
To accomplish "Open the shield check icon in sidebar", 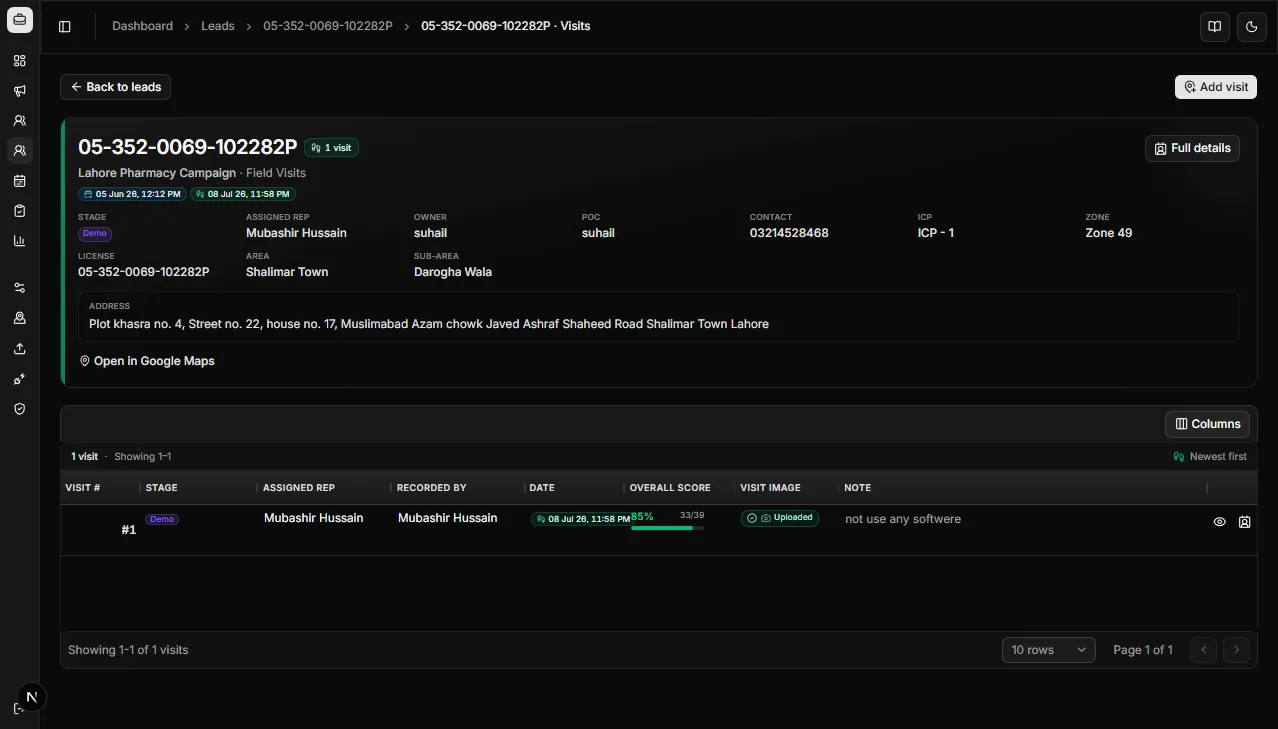I will pos(19,409).
